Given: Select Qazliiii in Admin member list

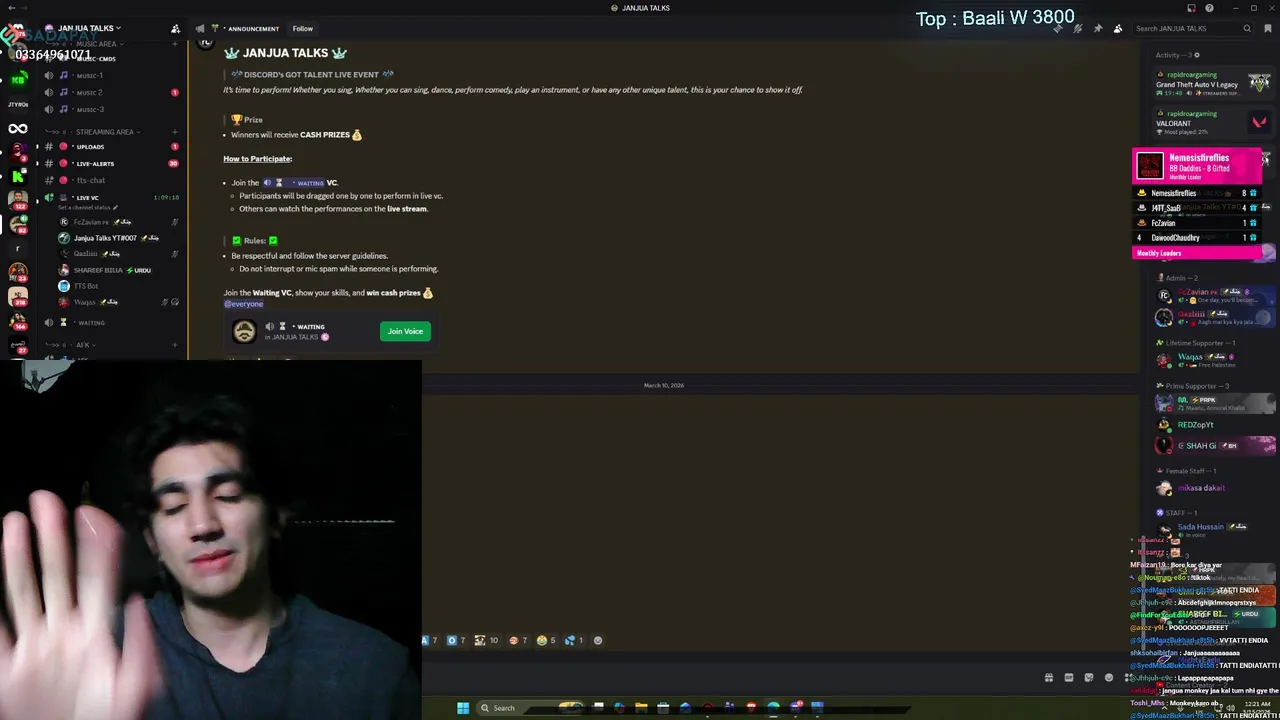Looking at the screenshot, I should click(1213, 317).
